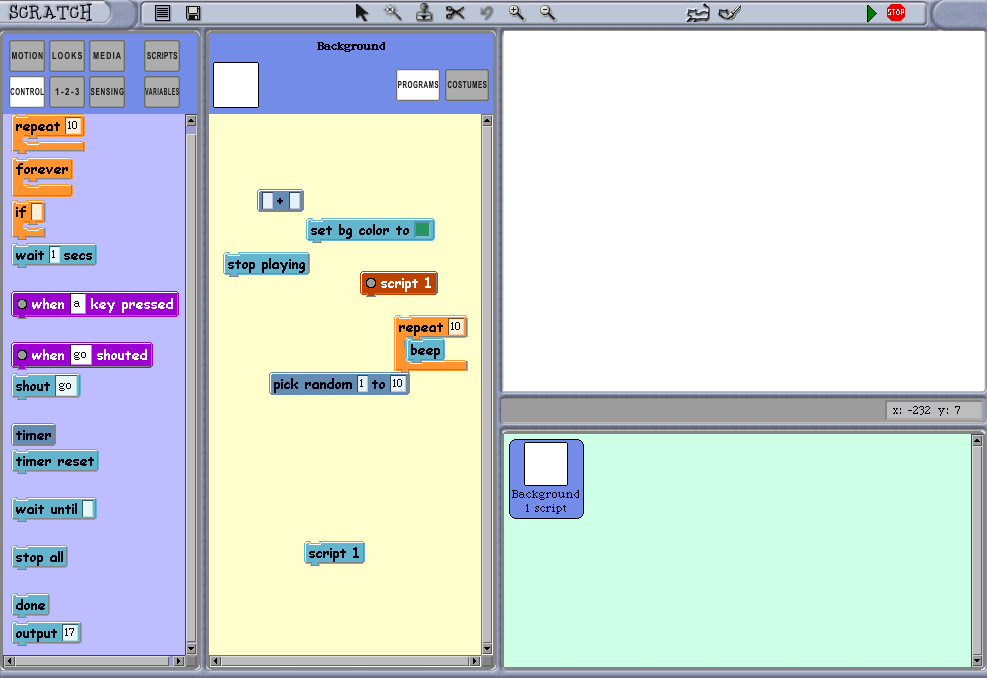Viewport: 987px width, 678px height.
Task: Click the stop all block
Action: click(39, 558)
